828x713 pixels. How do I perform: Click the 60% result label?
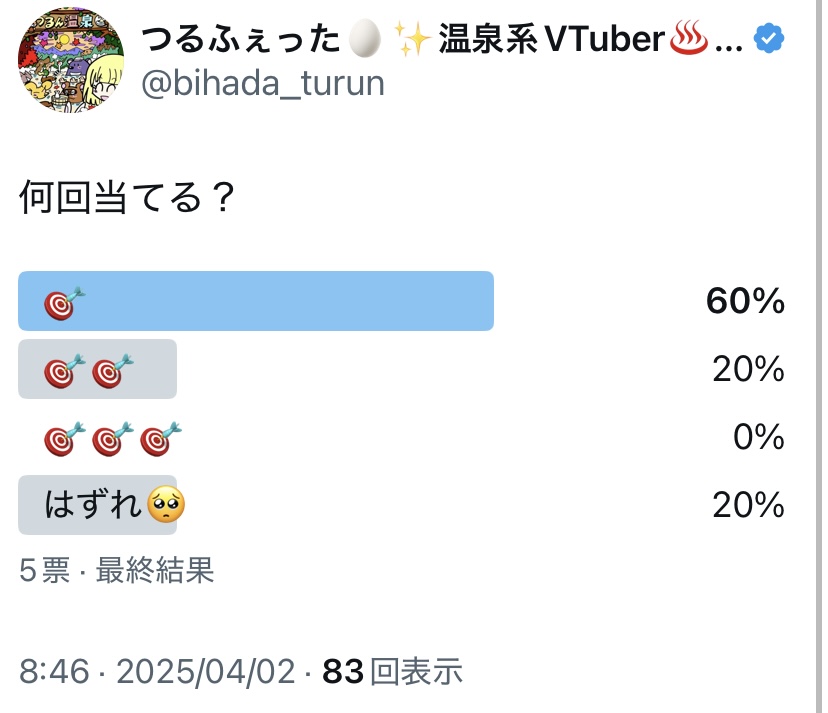(745, 301)
